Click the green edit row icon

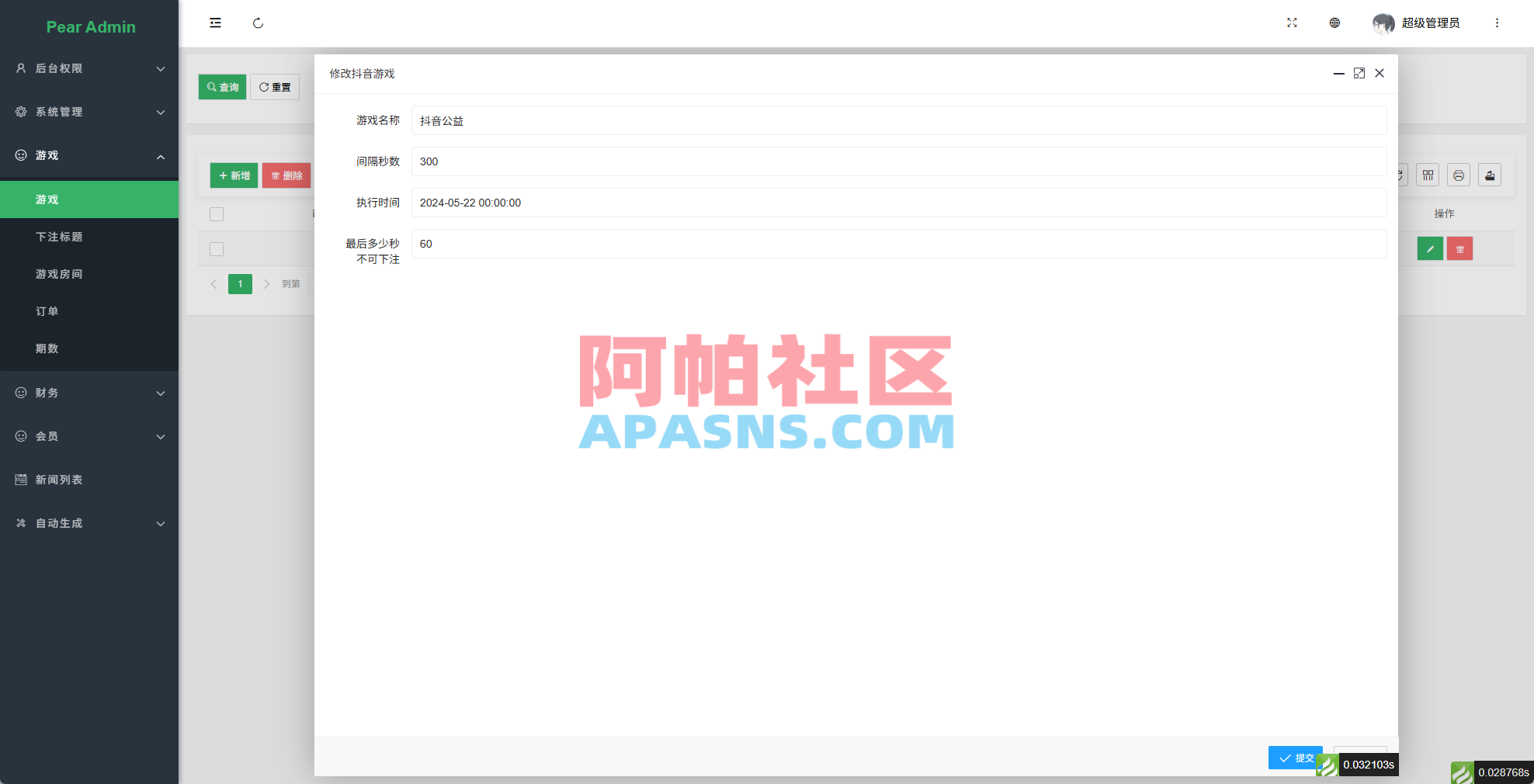pos(1430,249)
